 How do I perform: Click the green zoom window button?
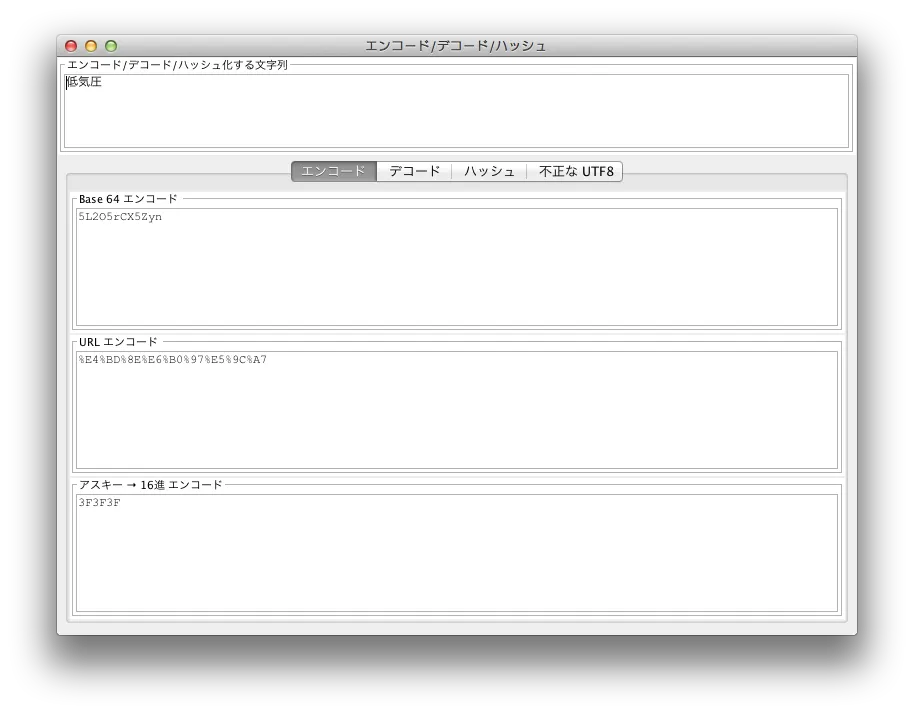click(111, 46)
